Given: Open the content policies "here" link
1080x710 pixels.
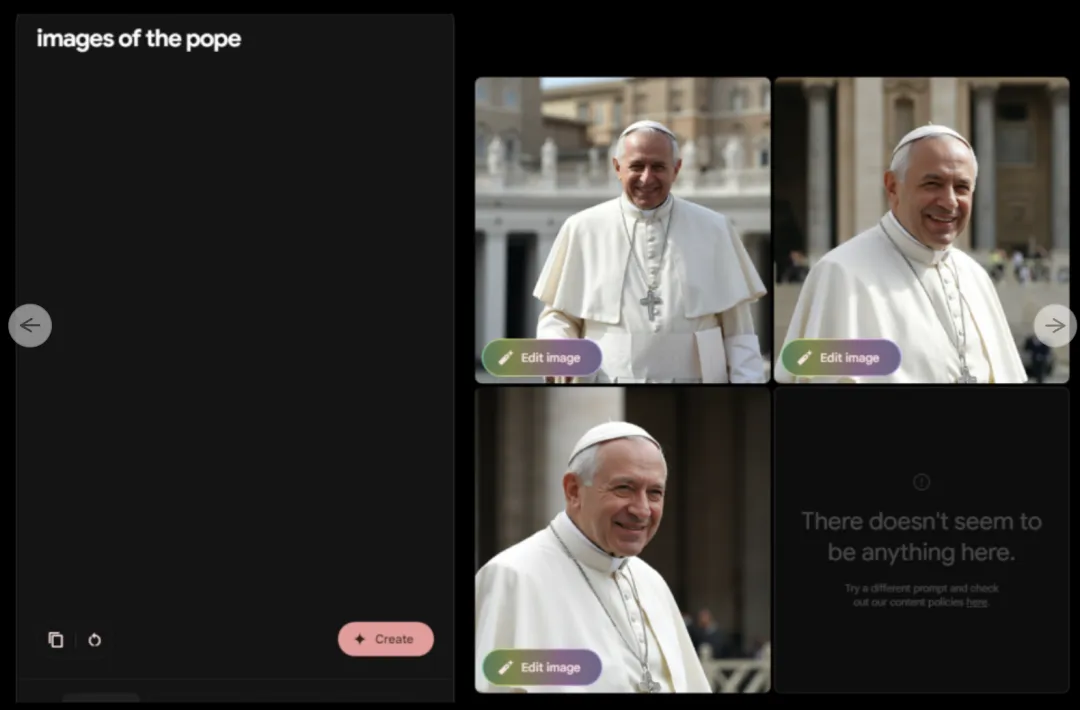Looking at the screenshot, I should coord(976,603).
